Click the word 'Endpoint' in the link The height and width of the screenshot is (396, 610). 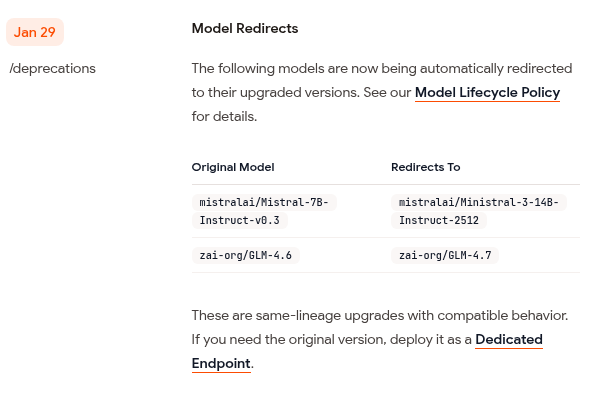coord(221,363)
